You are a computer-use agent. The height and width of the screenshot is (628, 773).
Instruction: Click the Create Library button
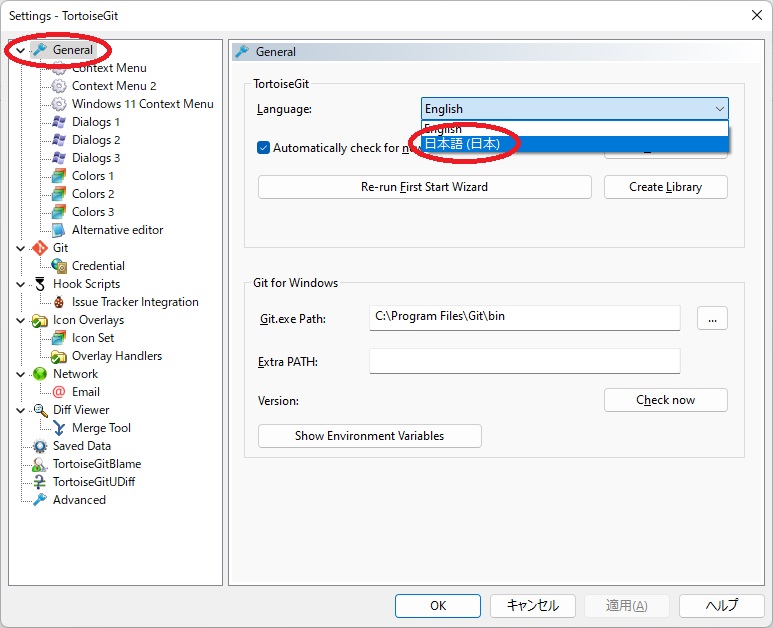(666, 187)
